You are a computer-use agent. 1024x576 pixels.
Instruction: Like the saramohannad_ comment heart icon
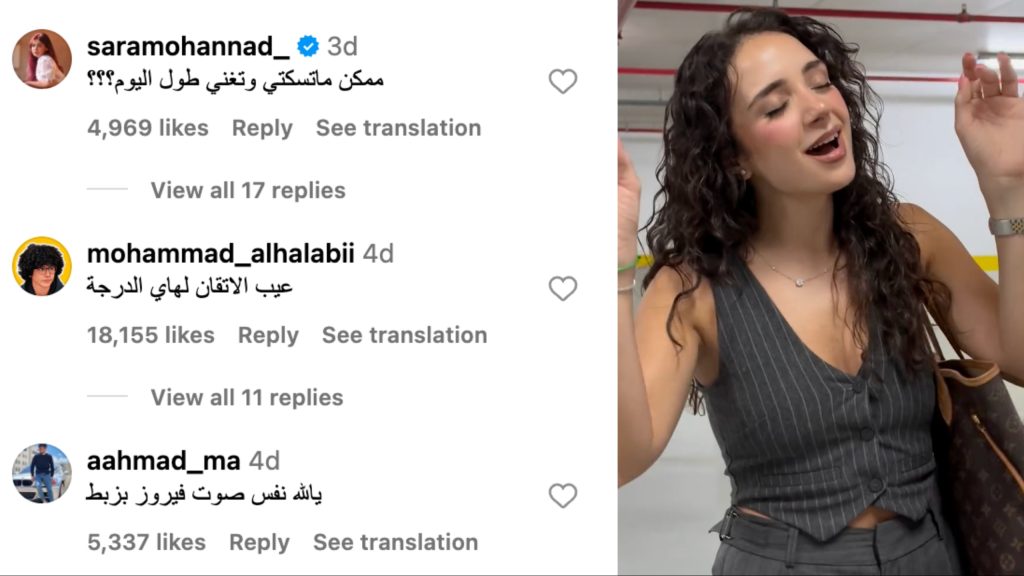tap(562, 82)
